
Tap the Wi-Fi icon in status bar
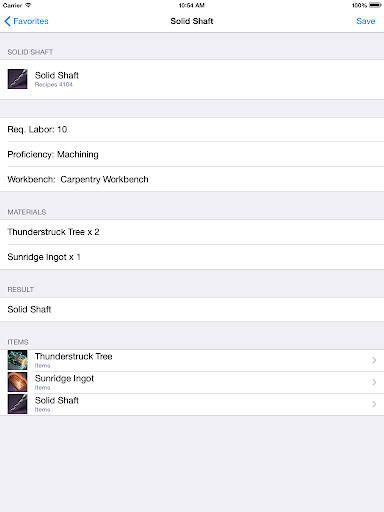point(28,5)
